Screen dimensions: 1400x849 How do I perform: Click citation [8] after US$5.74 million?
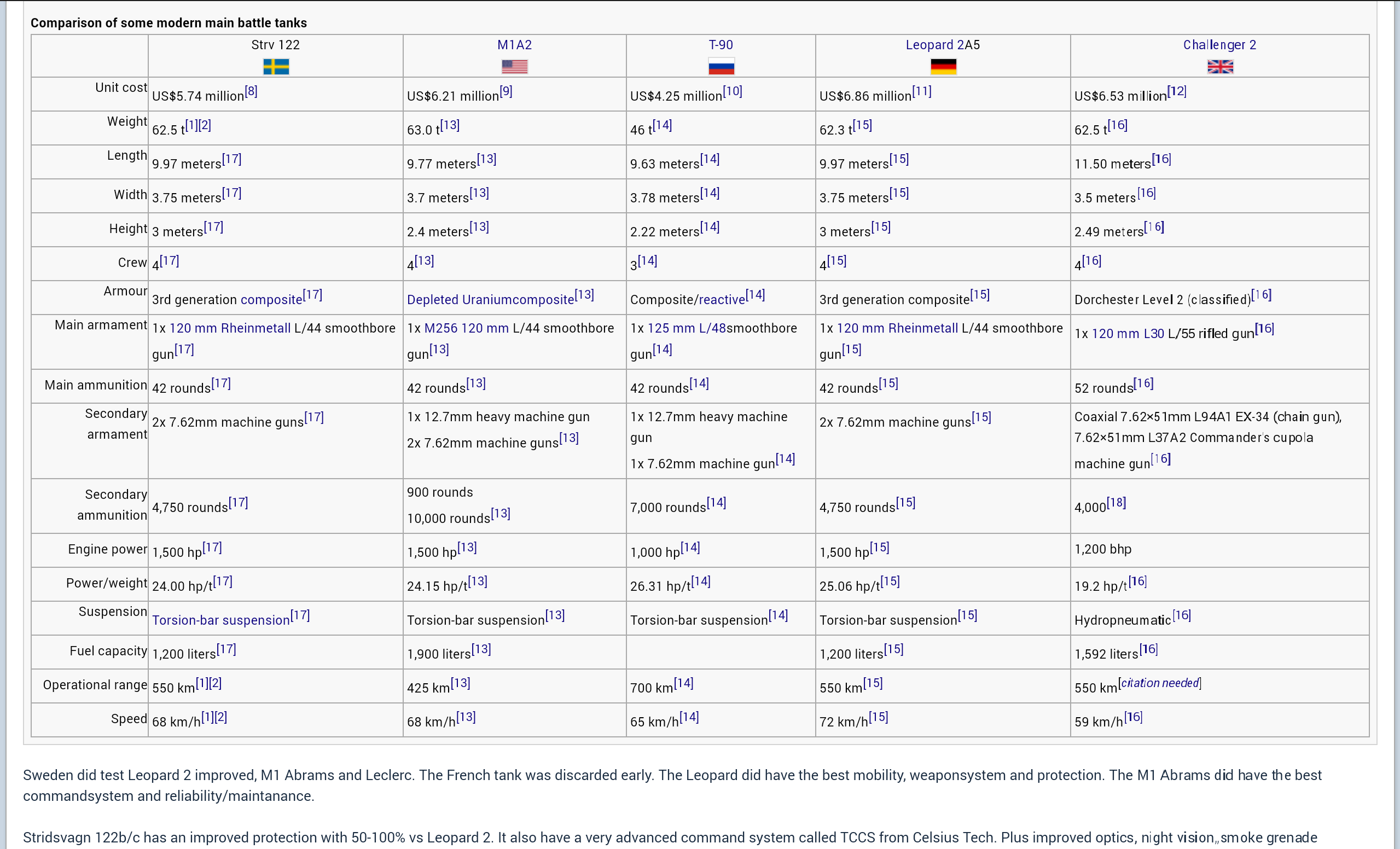coord(251,91)
